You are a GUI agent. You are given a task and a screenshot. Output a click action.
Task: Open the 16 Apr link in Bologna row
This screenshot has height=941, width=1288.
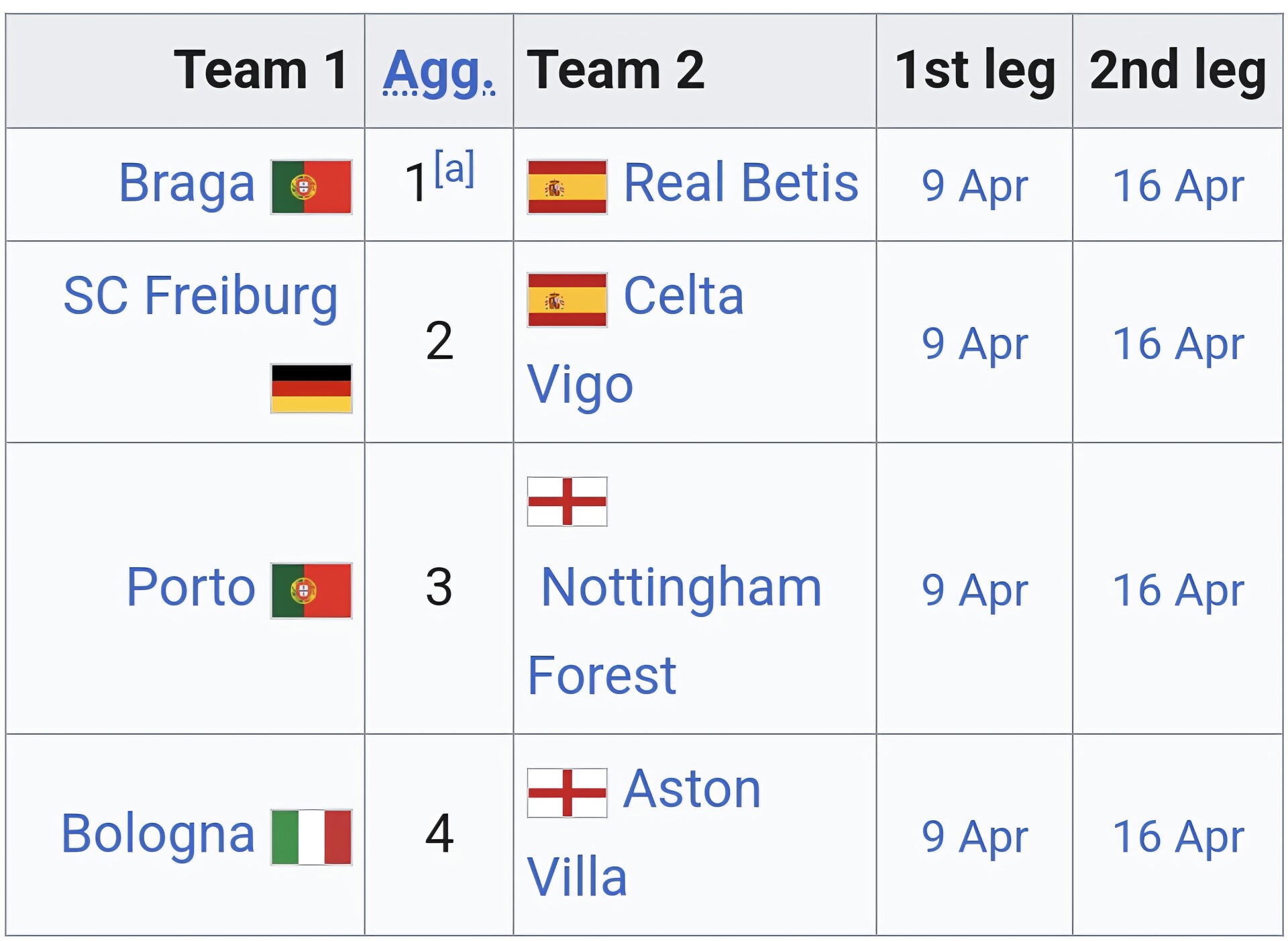[1178, 837]
